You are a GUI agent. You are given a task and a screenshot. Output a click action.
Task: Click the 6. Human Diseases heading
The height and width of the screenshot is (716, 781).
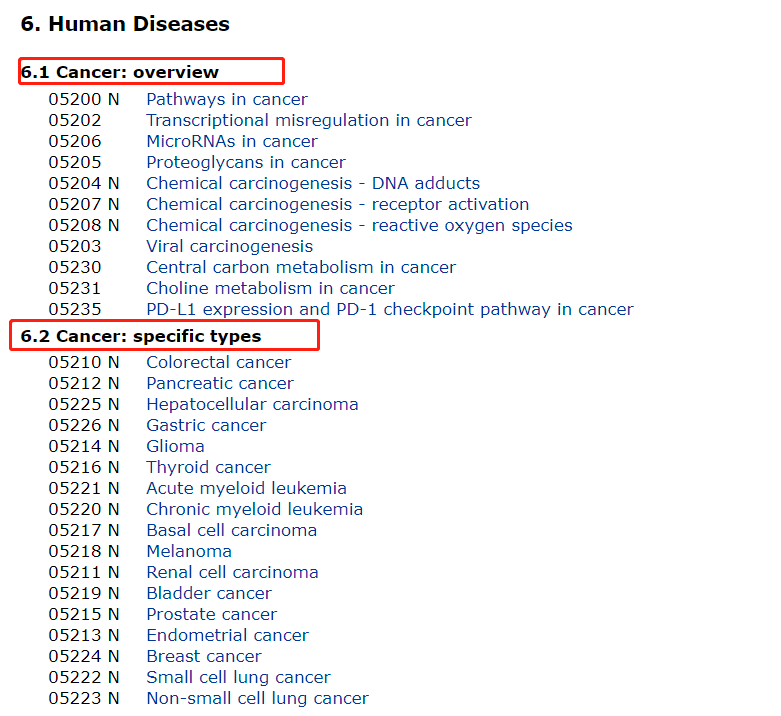click(x=125, y=24)
